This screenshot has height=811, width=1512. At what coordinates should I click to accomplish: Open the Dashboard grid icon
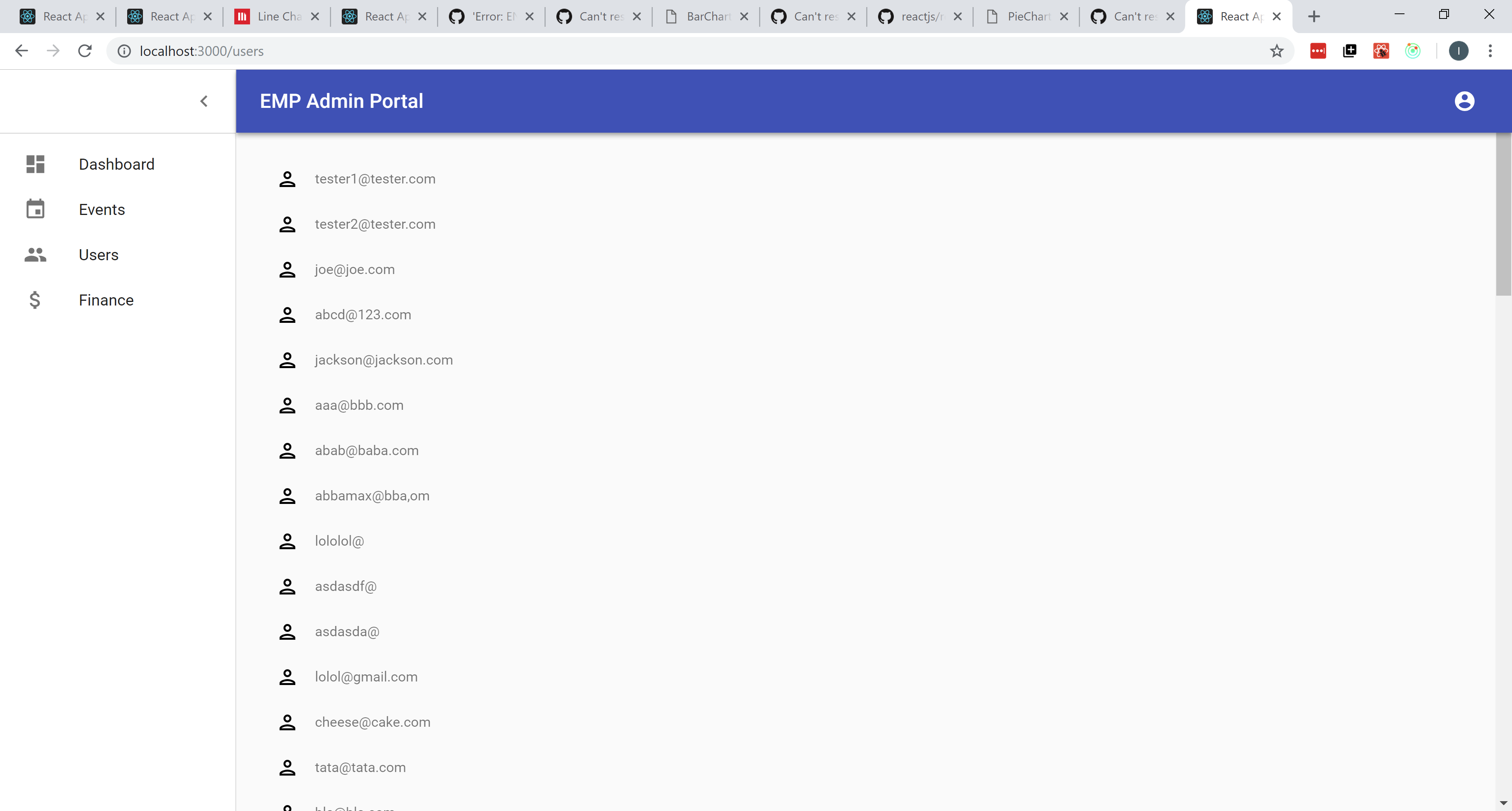tap(35, 164)
